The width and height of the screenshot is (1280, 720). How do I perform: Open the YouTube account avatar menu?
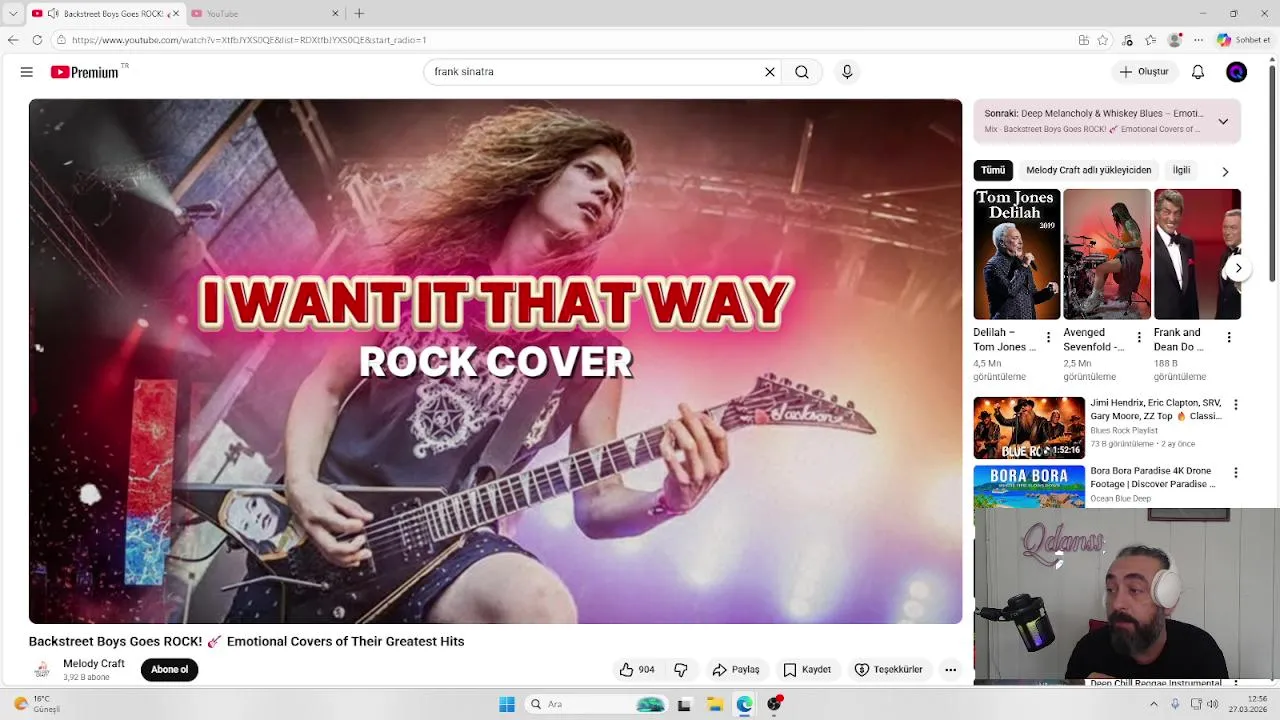(x=1237, y=72)
